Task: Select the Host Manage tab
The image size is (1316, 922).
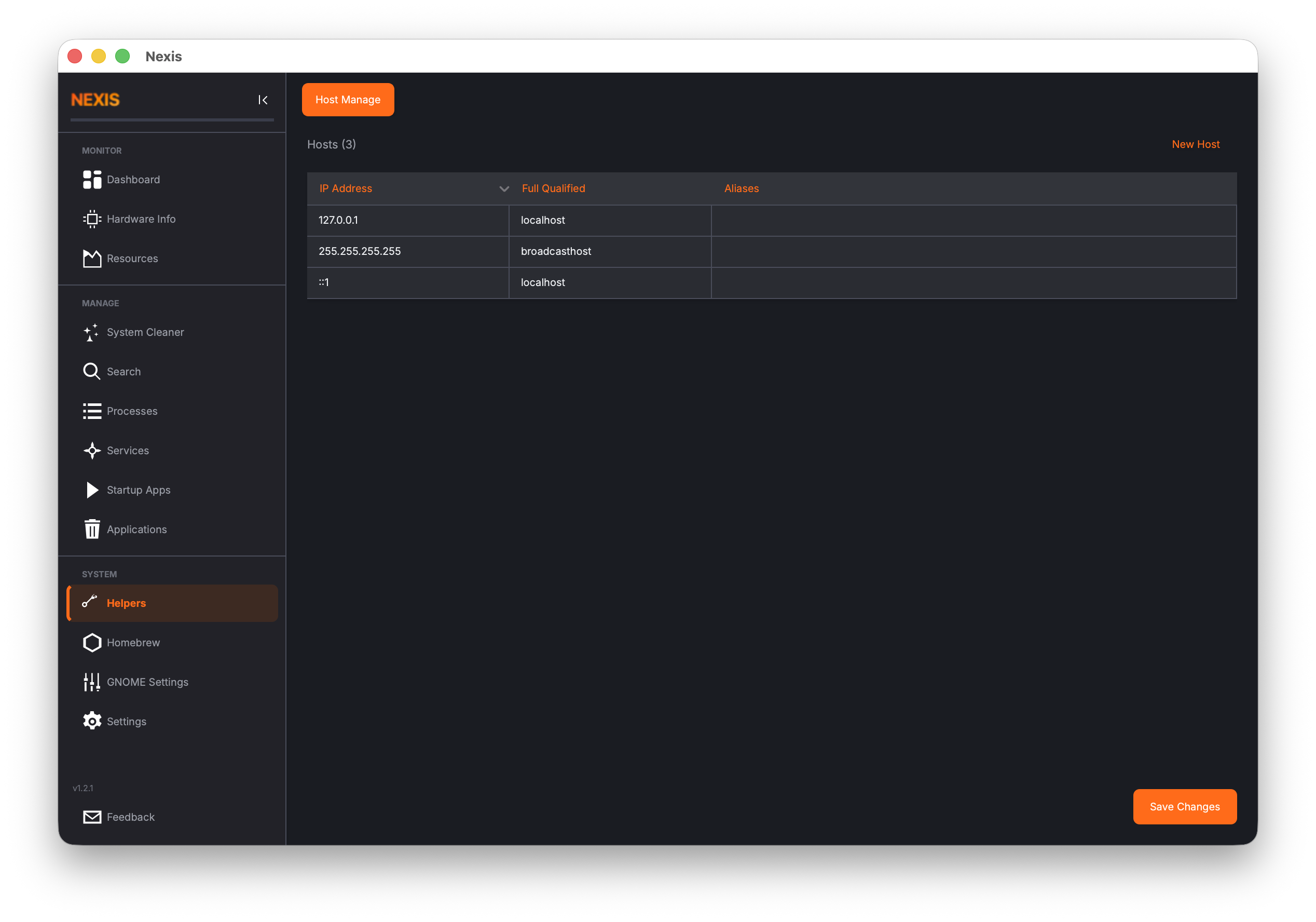Action: [347, 99]
